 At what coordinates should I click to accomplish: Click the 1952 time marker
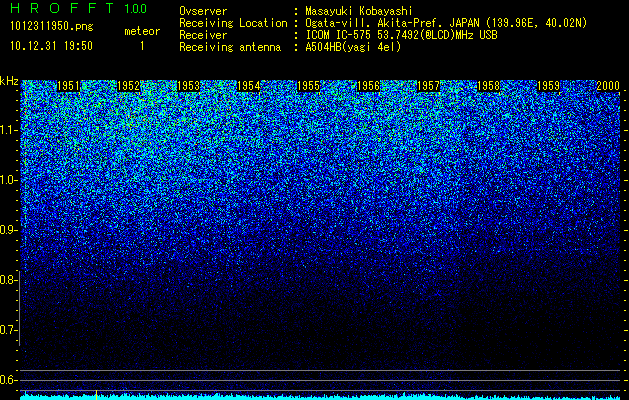(129, 86)
